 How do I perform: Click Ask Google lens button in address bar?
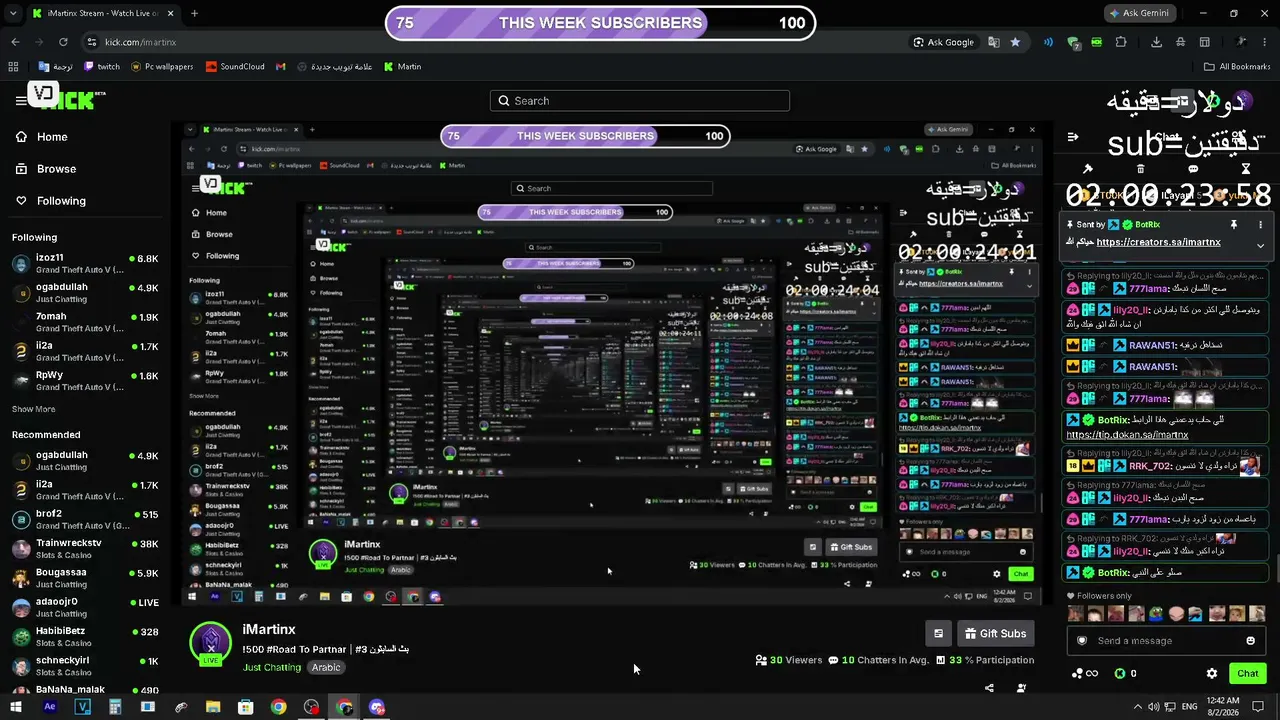(x=944, y=42)
